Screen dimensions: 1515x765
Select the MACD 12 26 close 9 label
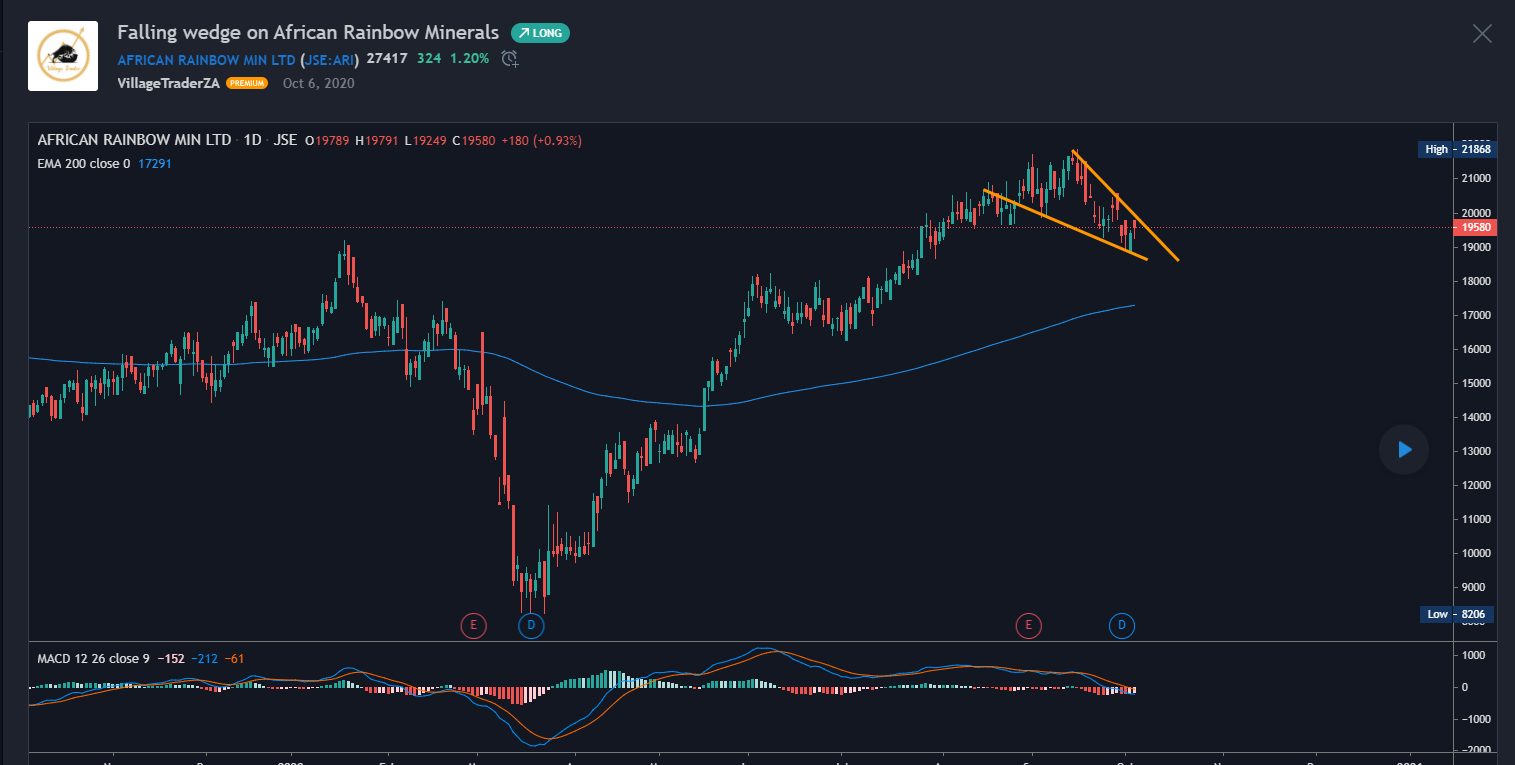93,658
